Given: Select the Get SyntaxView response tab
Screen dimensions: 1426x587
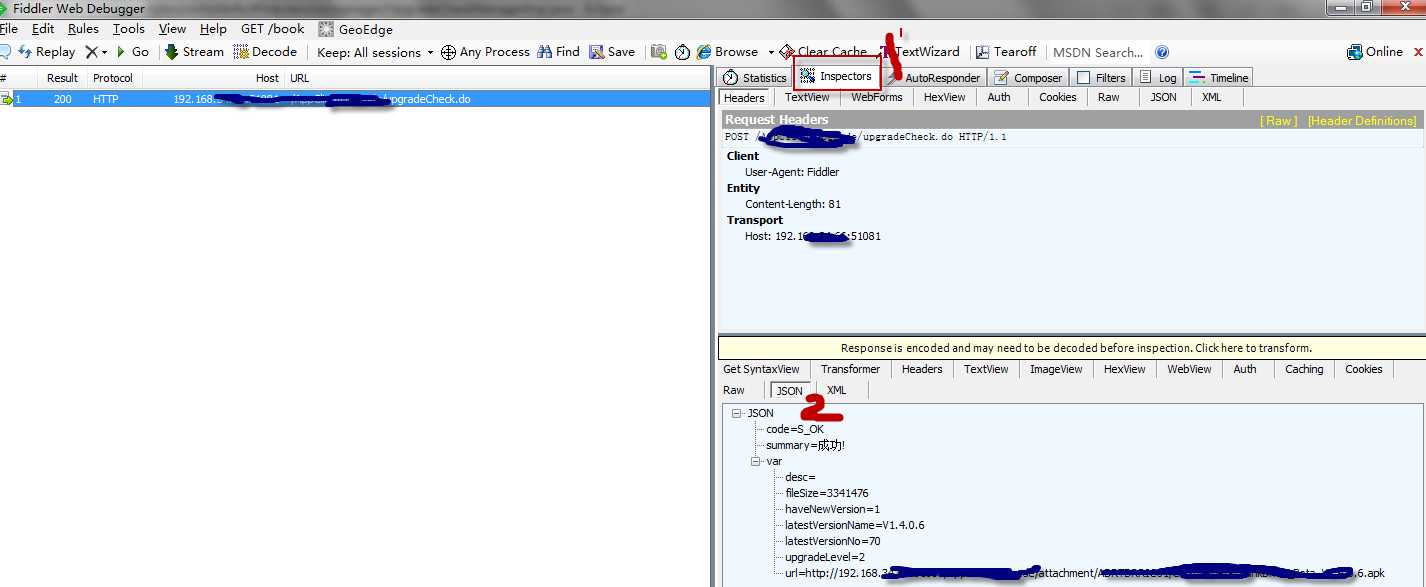Looking at the screenshot, I should coord(762,369).
